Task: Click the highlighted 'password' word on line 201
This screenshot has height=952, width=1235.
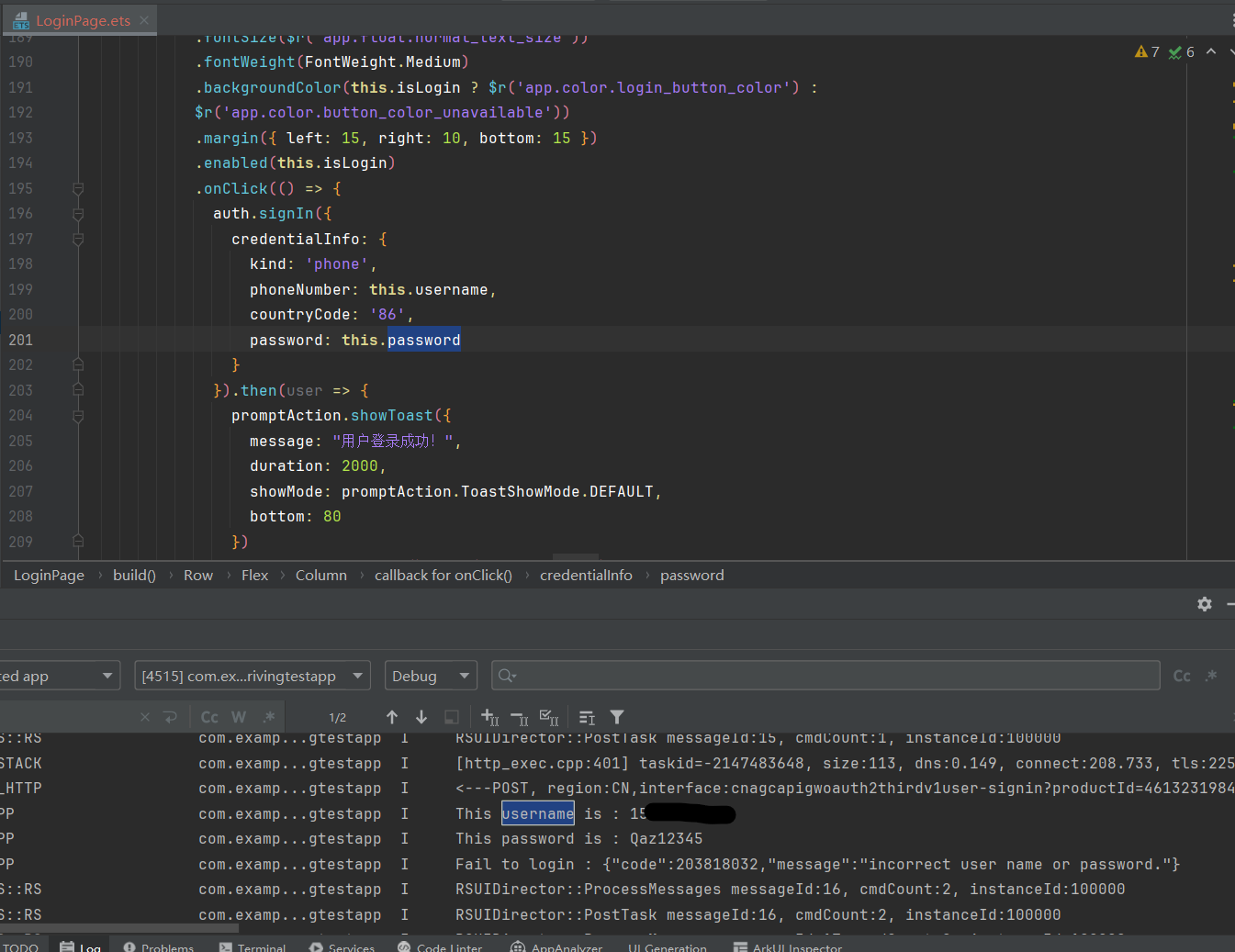Action: click(x=423, y=340)
